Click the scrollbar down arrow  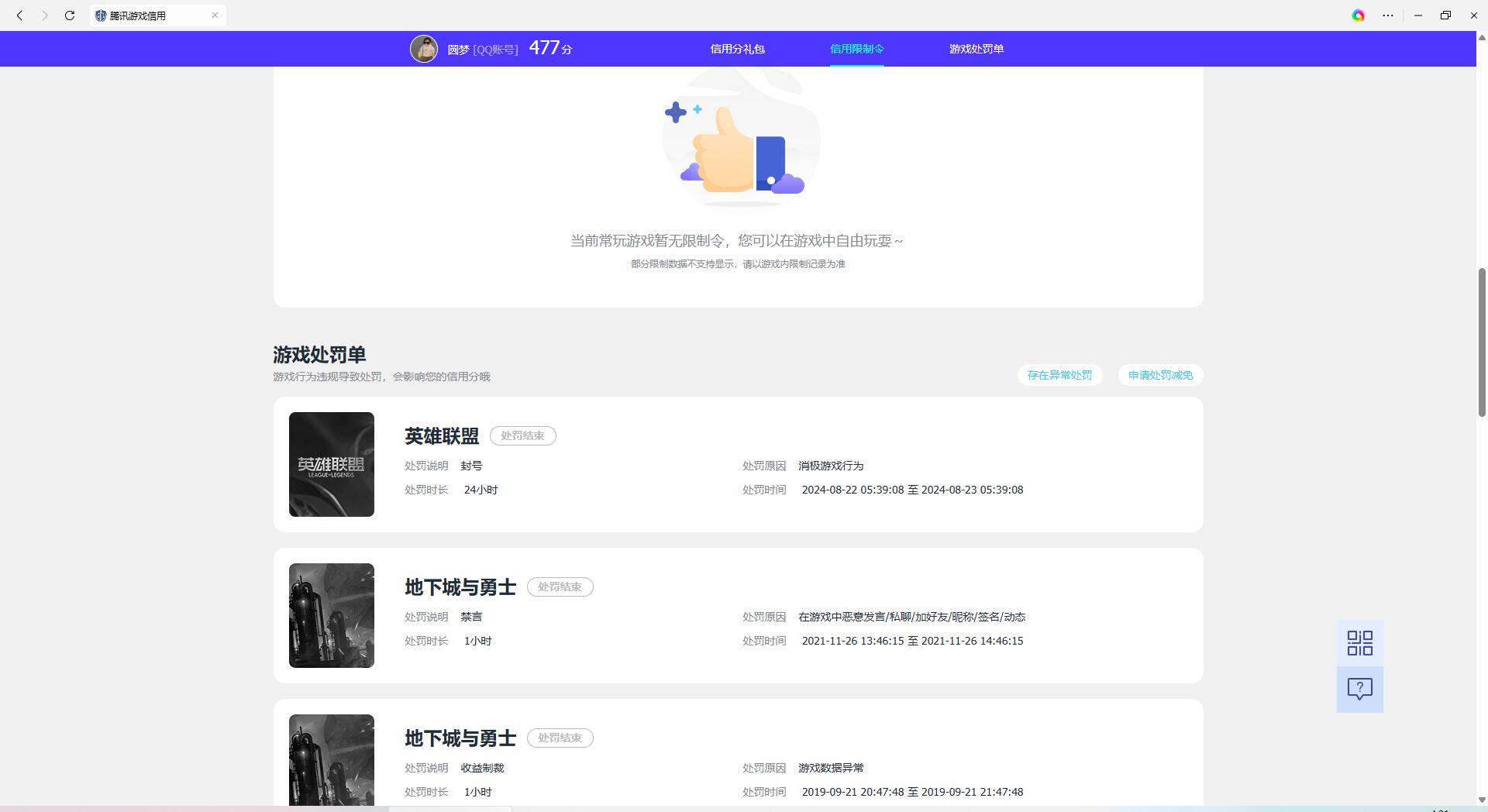pos(1482,800)
